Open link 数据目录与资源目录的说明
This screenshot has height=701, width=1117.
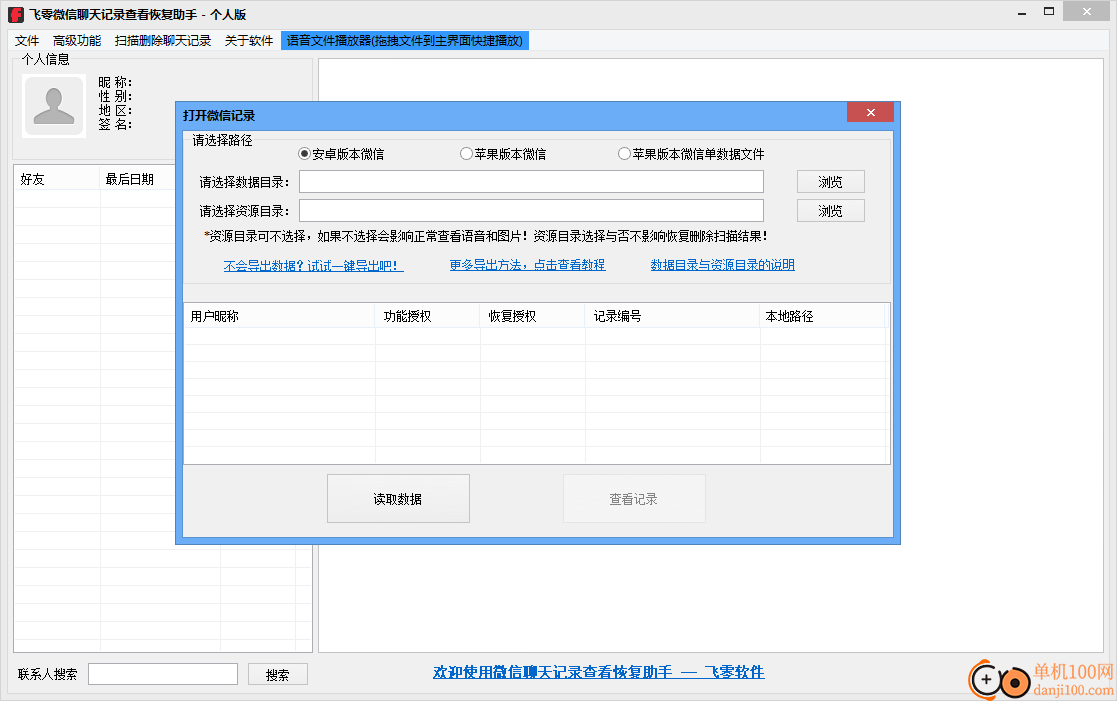tap(722, 265)
